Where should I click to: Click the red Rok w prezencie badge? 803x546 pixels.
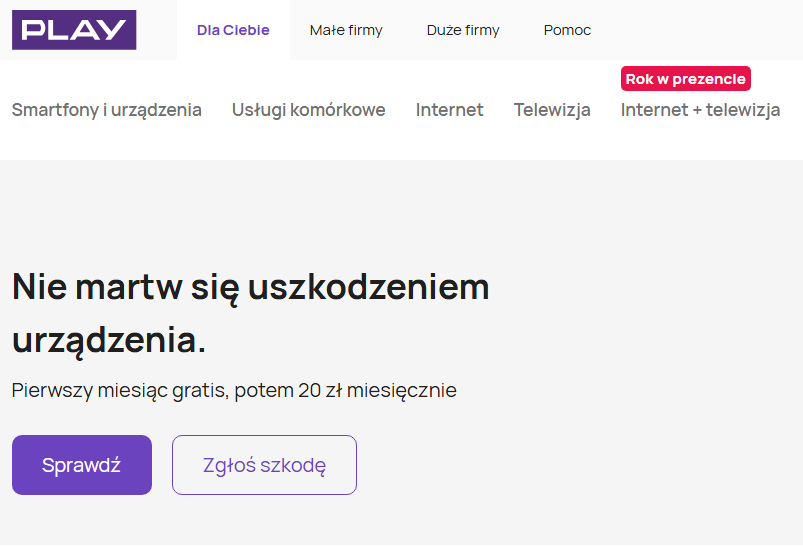coord(685,79)
